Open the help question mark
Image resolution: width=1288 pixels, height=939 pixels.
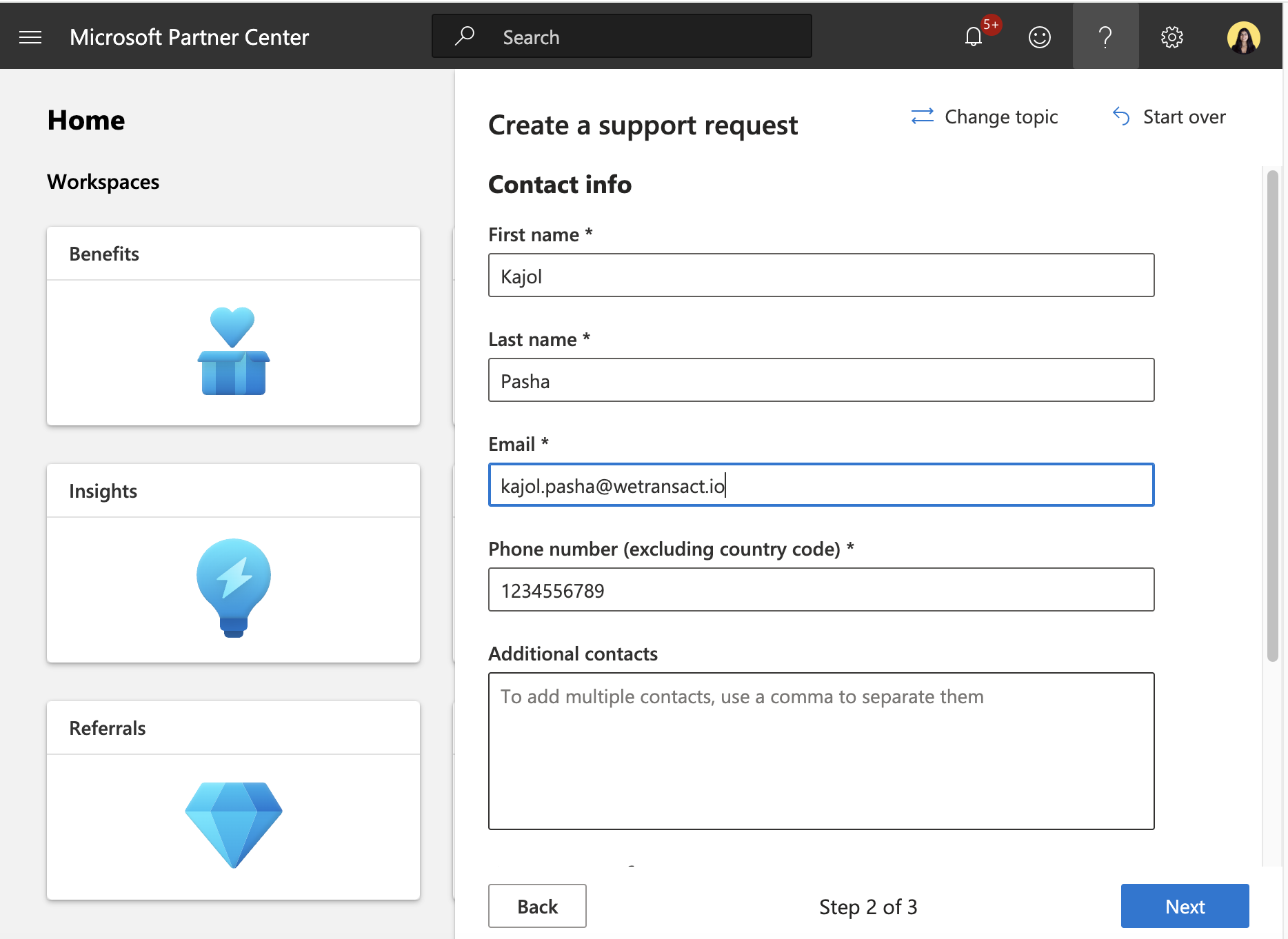[1105, 37]
